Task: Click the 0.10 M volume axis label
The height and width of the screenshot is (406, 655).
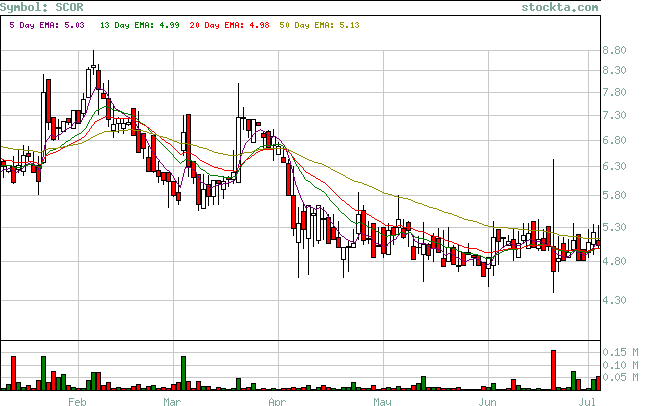Action: (620, 365)
